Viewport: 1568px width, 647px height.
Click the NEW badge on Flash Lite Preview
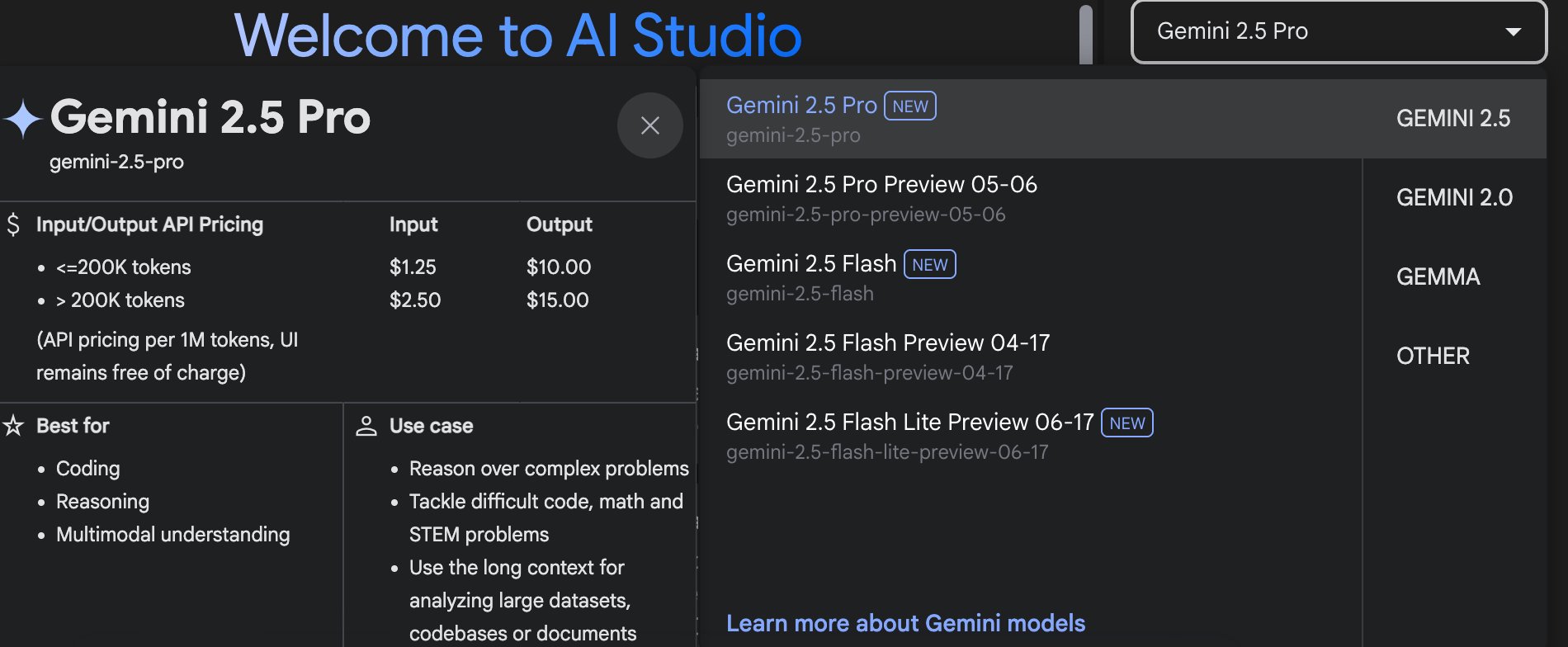point(1127,423)
